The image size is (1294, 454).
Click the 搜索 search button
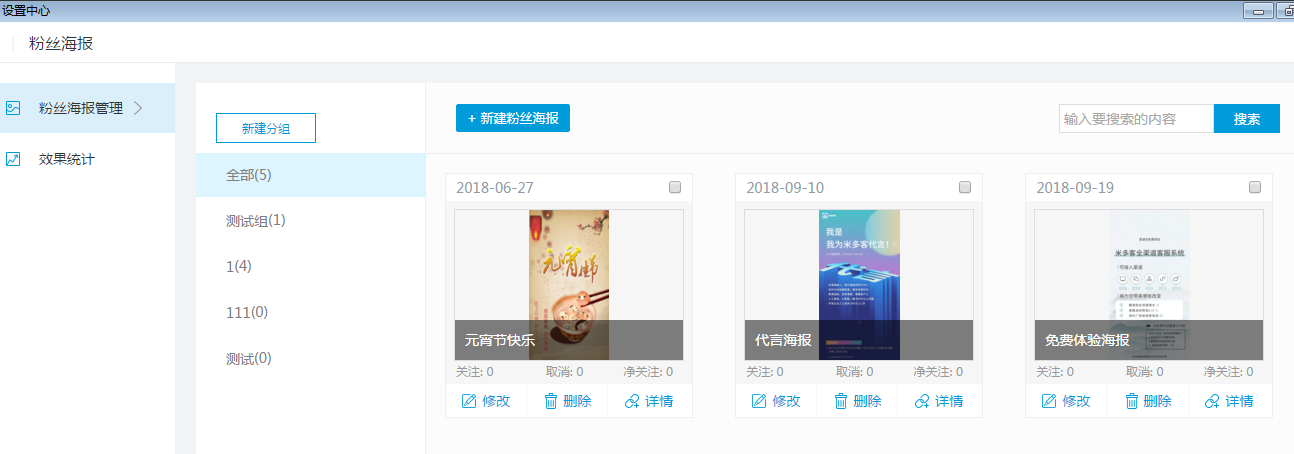[x=1246, y=119]
